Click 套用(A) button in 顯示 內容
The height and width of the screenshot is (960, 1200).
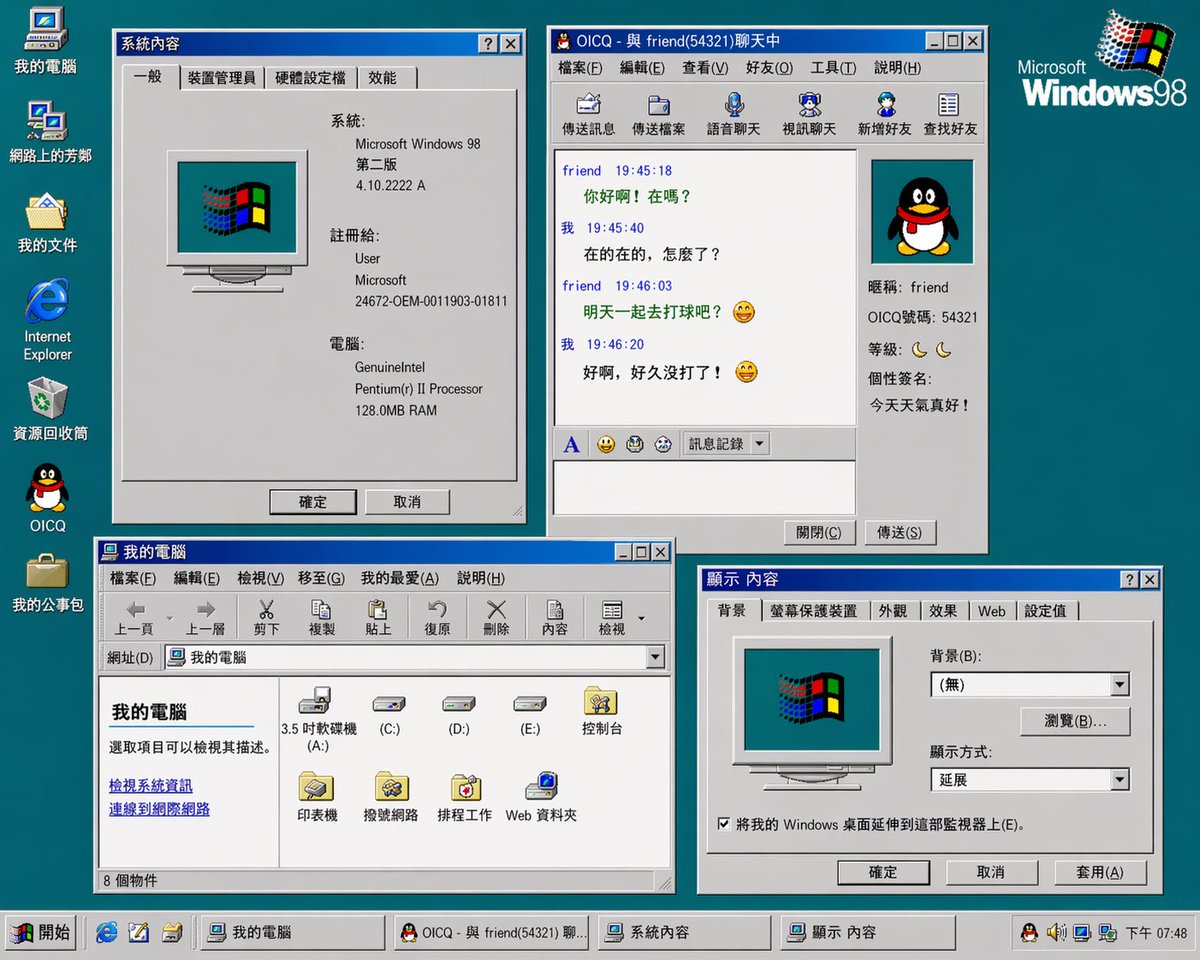point(1100,873)
